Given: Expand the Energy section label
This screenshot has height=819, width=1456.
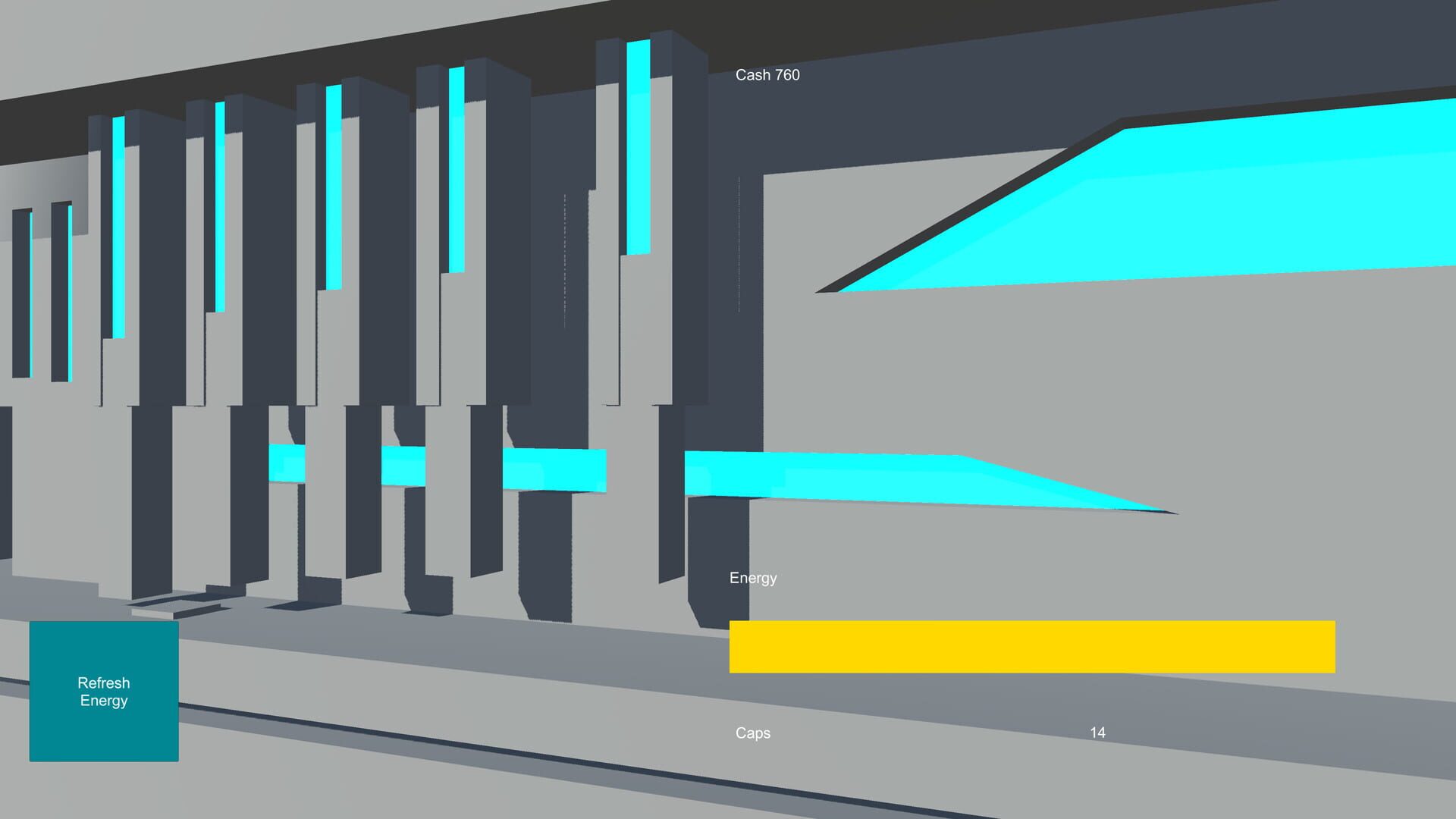Looking at the screenshot, I should pos(752,577).
